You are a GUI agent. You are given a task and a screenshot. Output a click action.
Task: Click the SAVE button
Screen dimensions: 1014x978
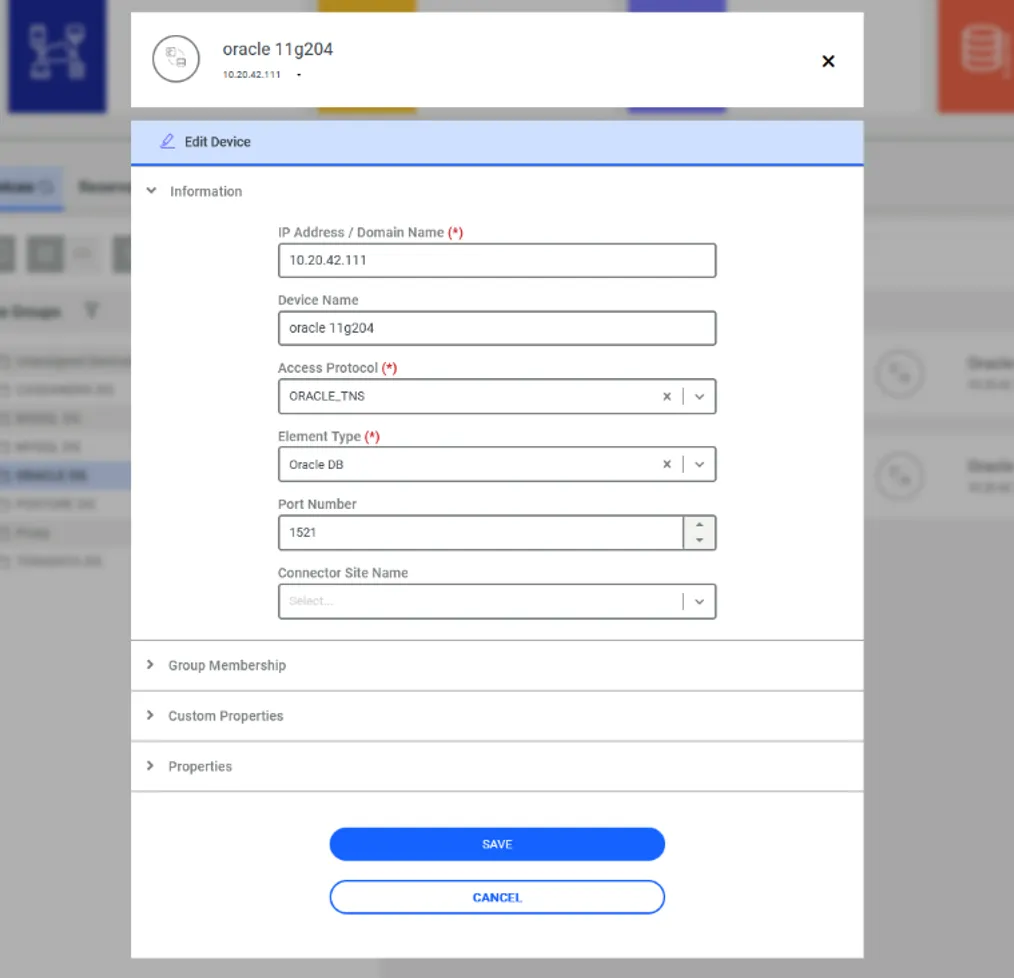coord(497,844)
